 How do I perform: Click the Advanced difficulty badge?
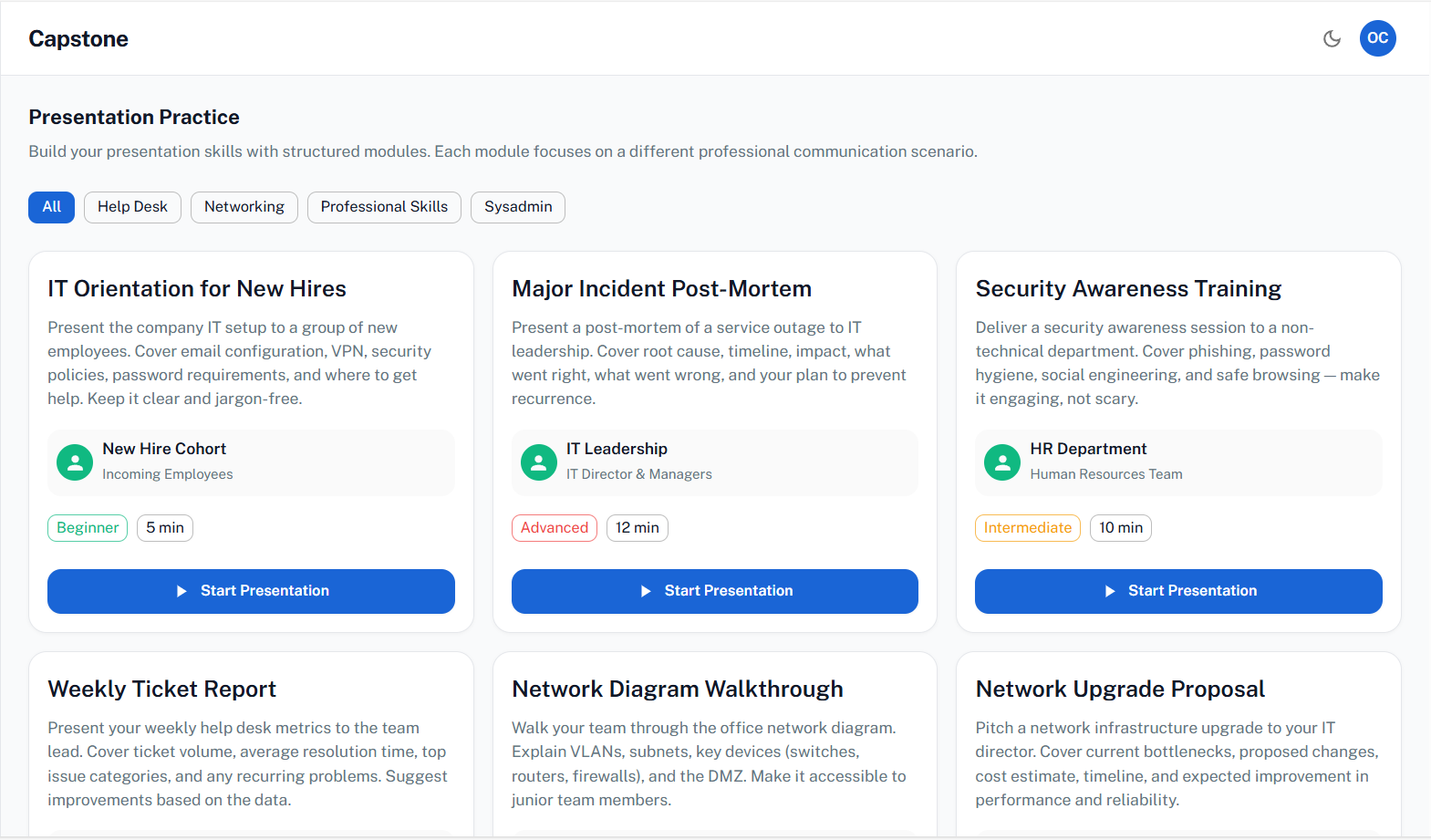pyautogui.click(x=555, y=528)
